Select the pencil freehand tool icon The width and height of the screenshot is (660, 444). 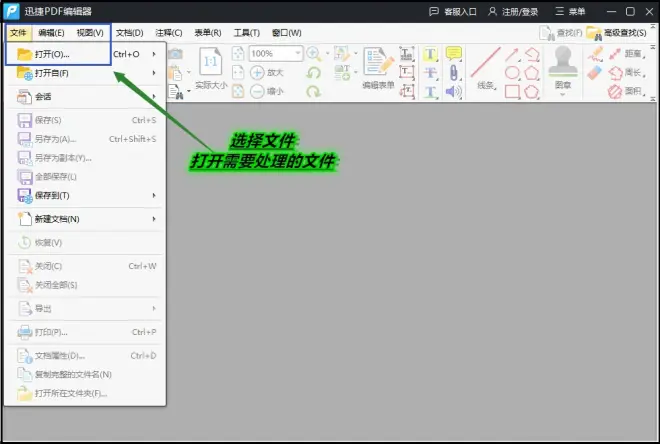[595, 54]
